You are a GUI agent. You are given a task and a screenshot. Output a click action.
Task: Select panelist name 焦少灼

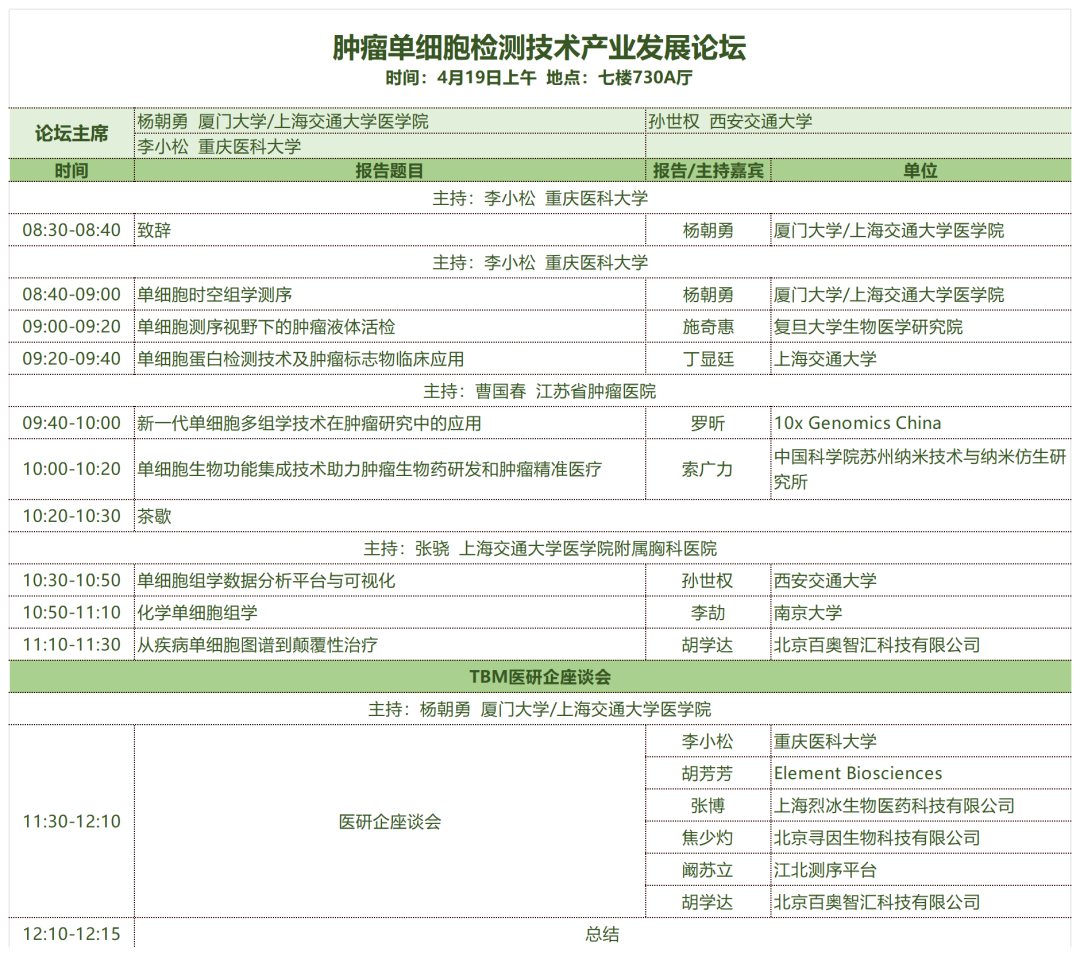pyautogui.click(x=708, y=838)
